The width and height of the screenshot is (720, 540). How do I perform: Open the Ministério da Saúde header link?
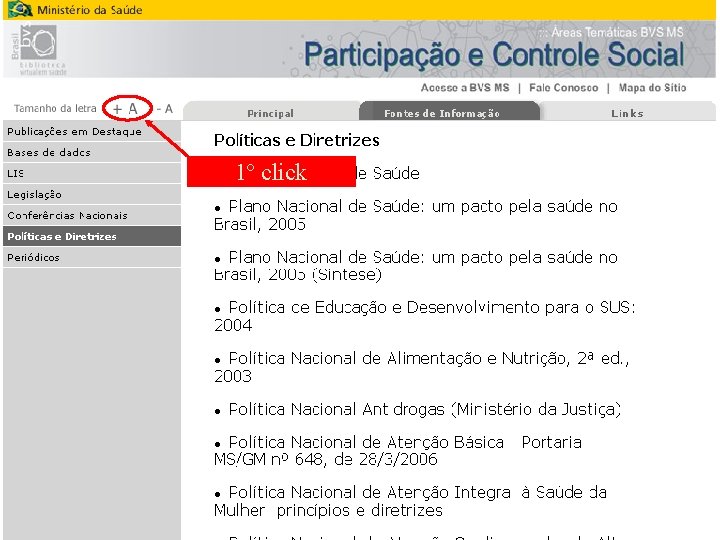90,10
